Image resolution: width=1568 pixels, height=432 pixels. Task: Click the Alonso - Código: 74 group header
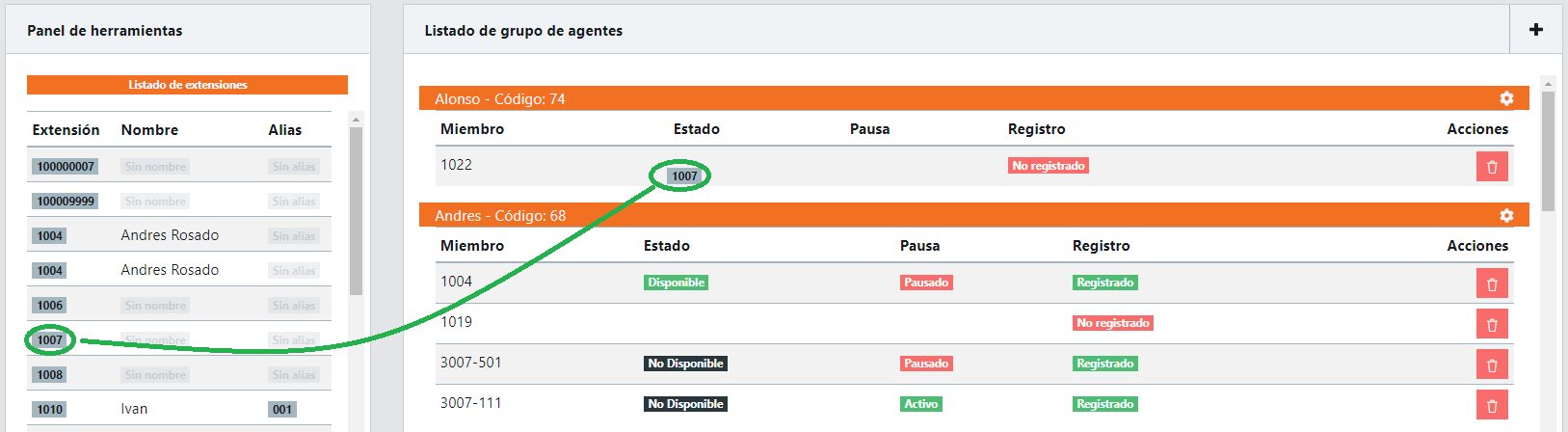tap(500, 99)
